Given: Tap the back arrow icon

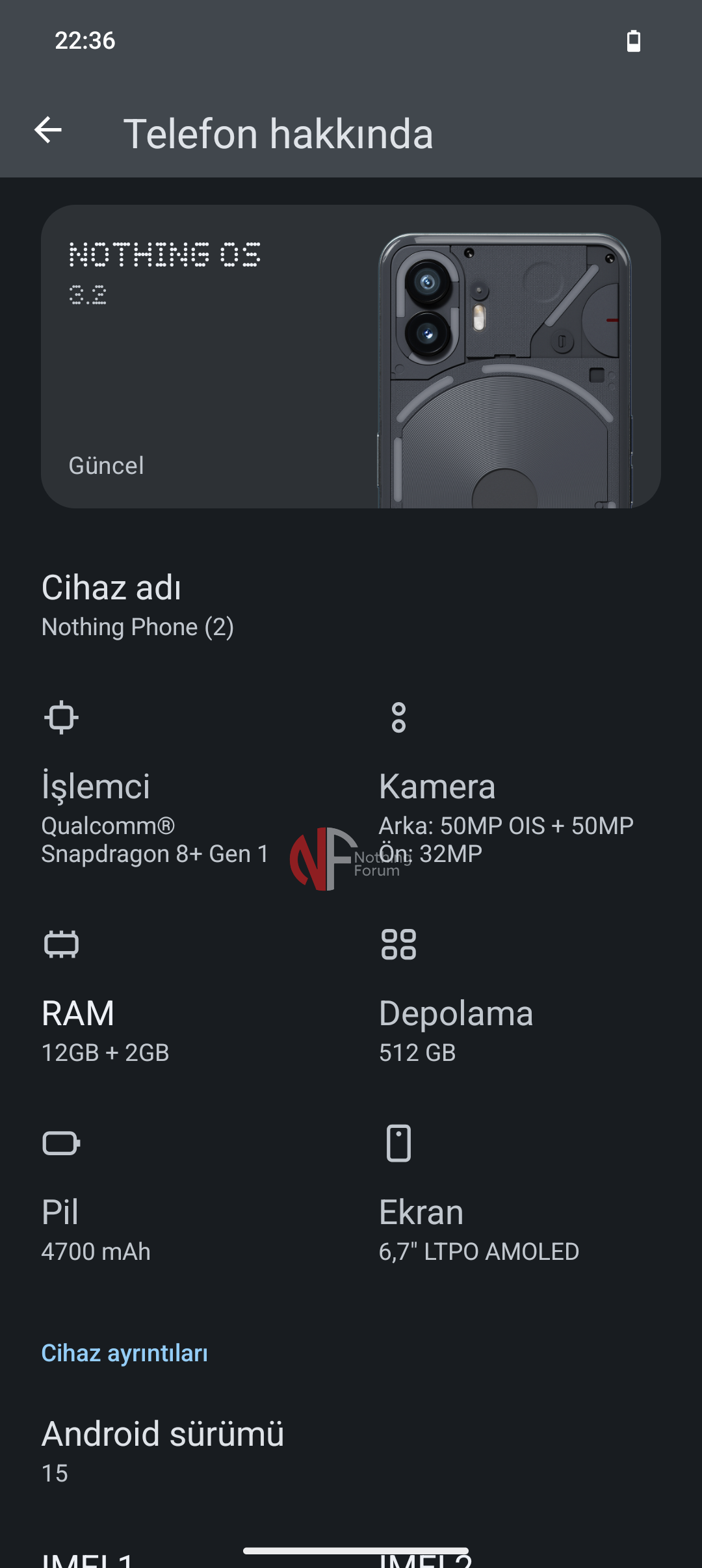Looking at the screenshot, I should (x=48, y=131).
